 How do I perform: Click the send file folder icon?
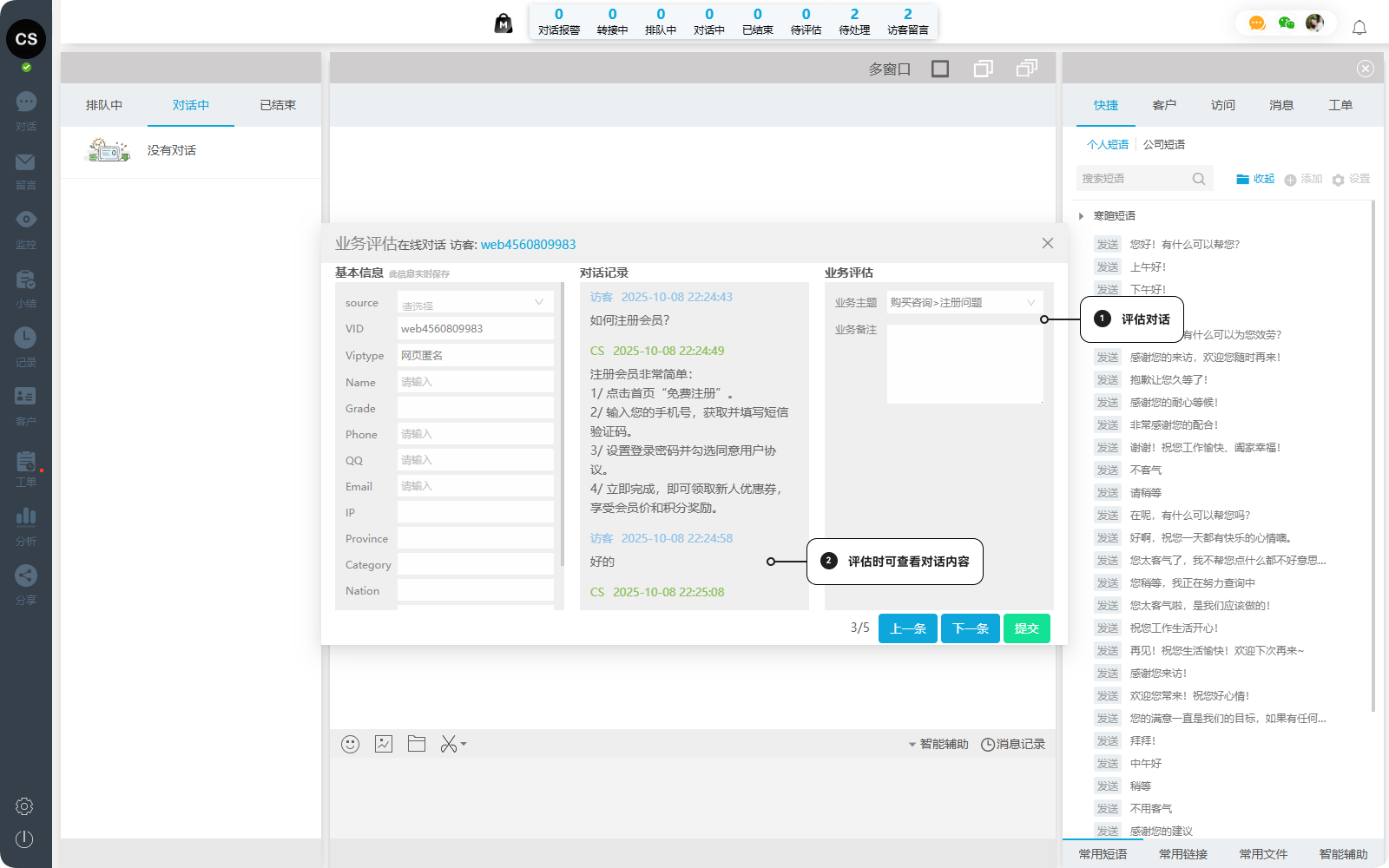click(x=417, y=744)
